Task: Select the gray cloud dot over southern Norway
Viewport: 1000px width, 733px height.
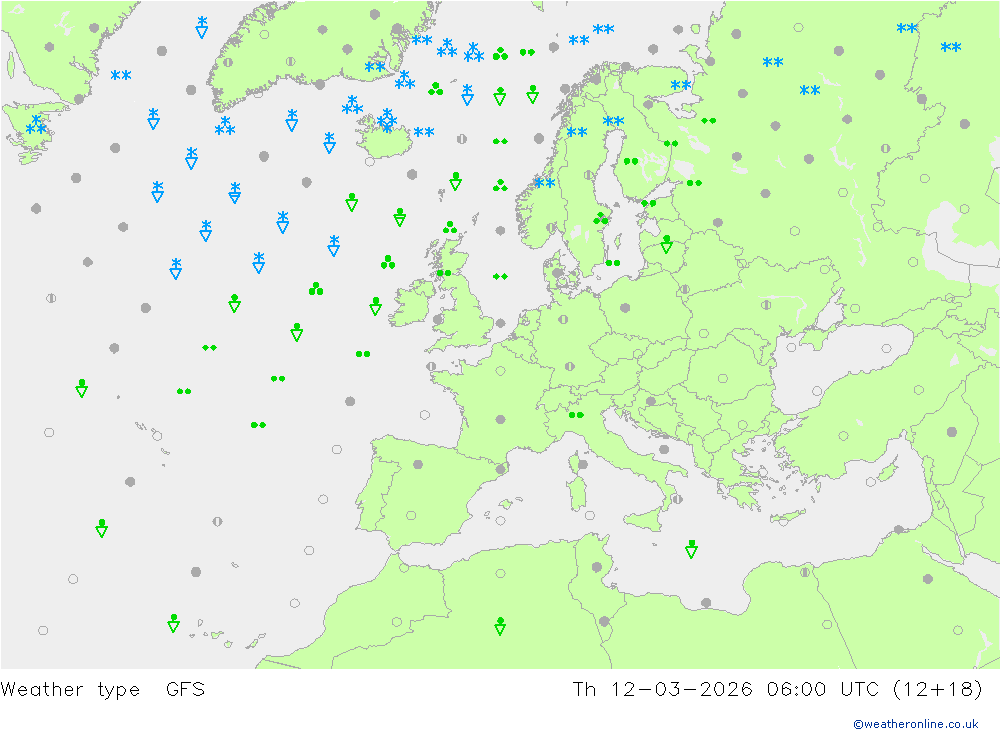Action: (551, 227)
